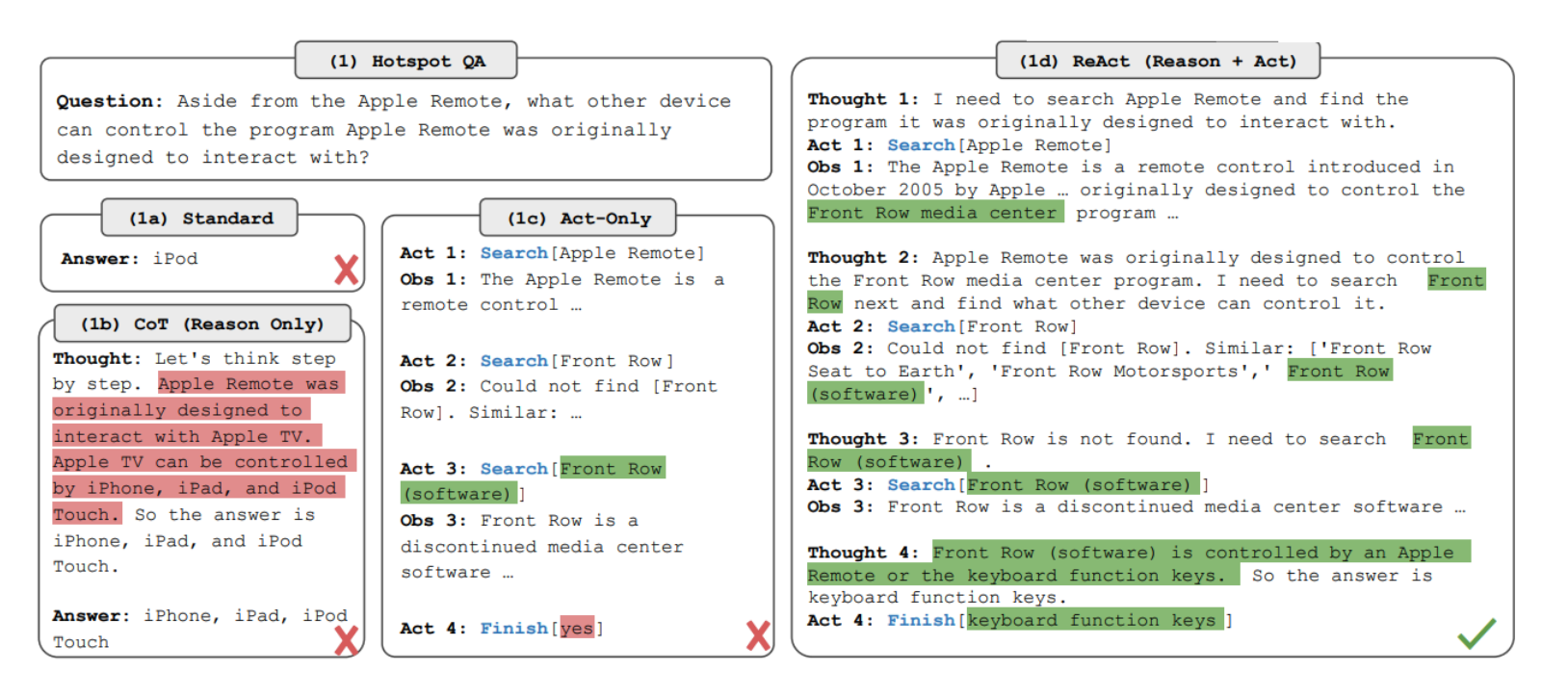Click the "Thought 4:" label in ReAct panel
1568x697 pixels.
[x=862, y=553]
